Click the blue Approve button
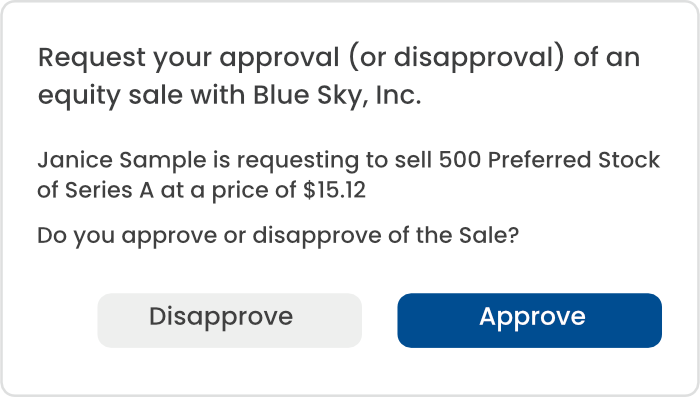The height and width of the screenshot is (397, 700). click(529, 320)
